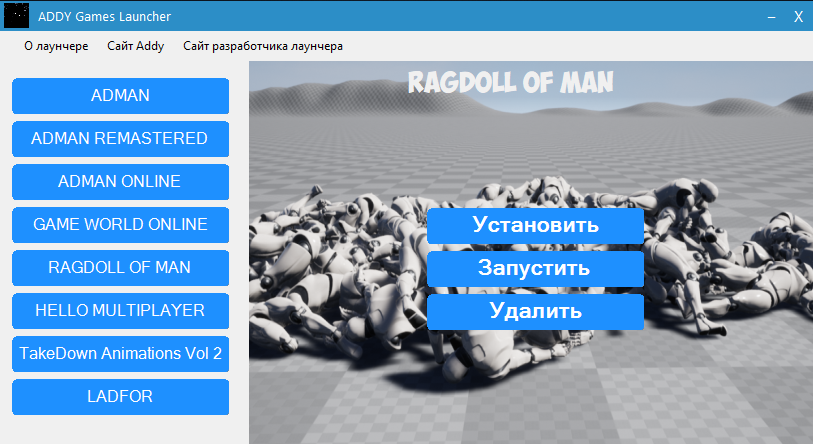Open the 'О лаунчере' menu
Image resolution: width=813 pixels, height=444 pixels.
(56, 46)
